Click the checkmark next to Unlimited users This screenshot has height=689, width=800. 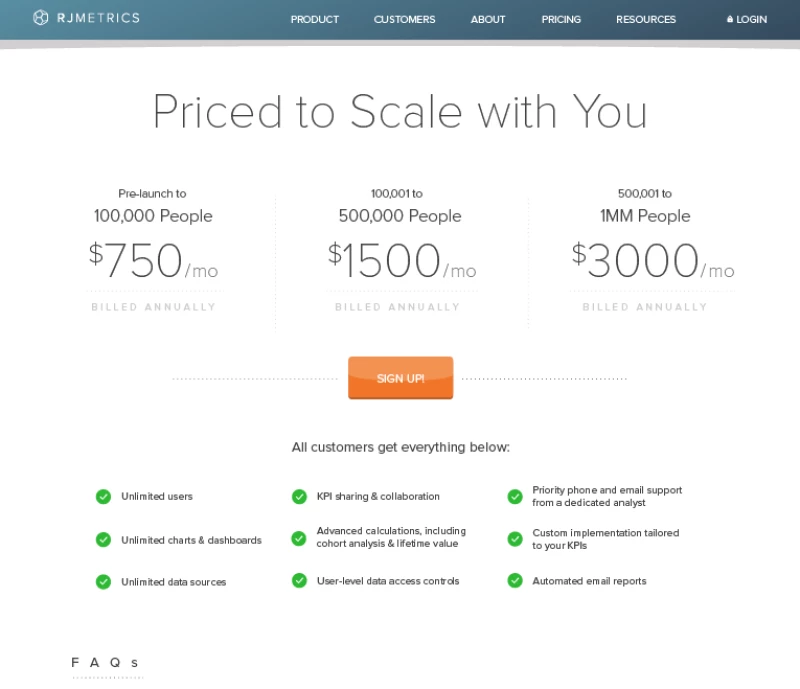103,496
